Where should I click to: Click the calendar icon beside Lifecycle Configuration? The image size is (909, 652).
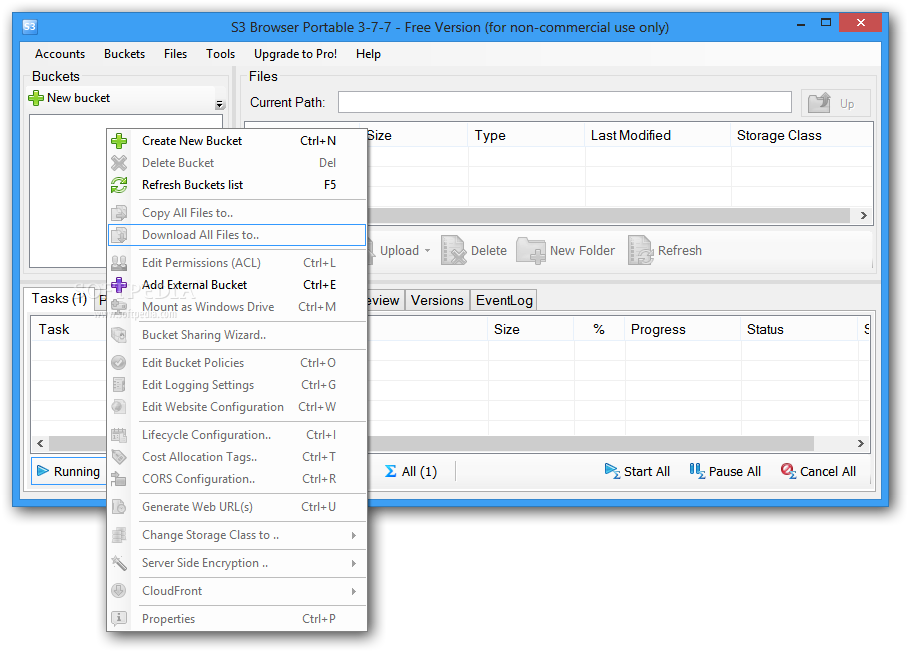(119, 435)
